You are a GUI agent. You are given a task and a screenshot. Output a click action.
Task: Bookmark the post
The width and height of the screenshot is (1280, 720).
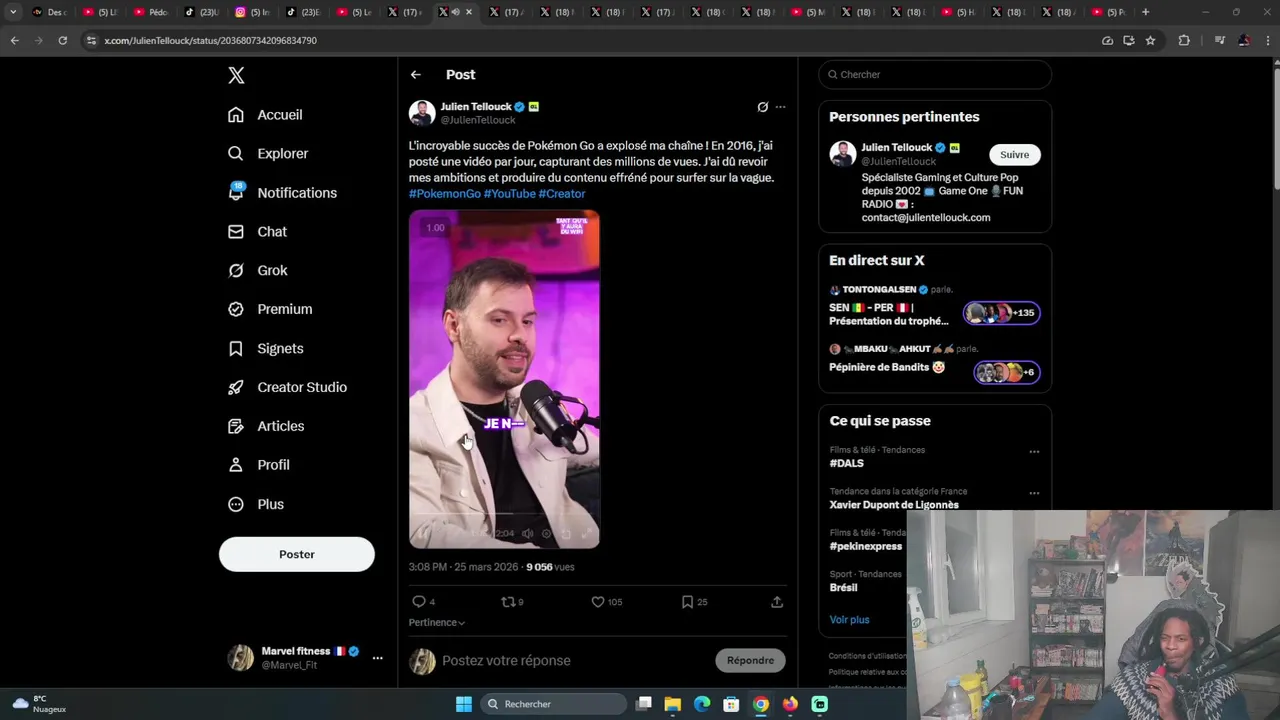click(x=687, y=602)
